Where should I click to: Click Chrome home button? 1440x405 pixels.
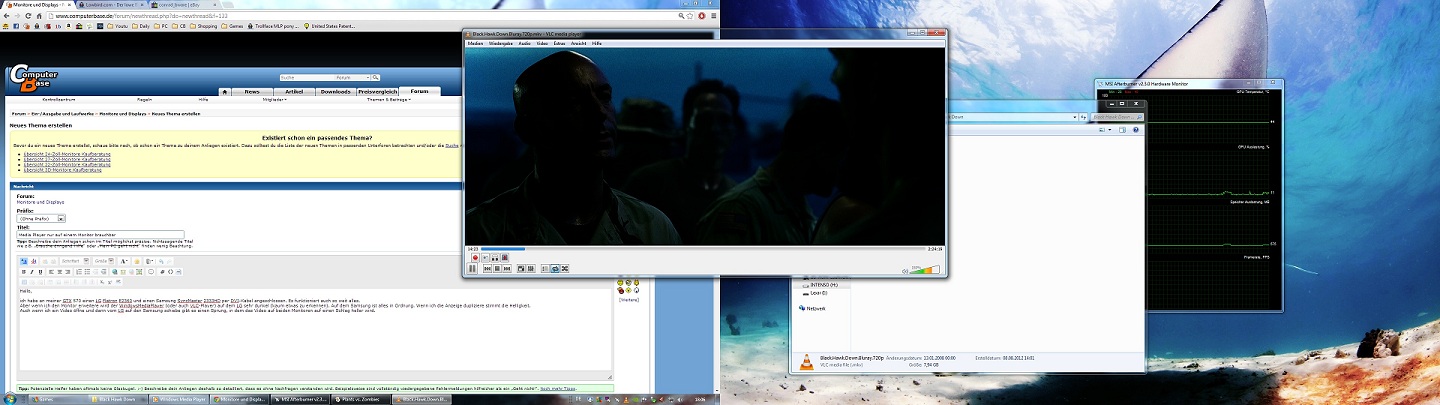click(39, 16)
